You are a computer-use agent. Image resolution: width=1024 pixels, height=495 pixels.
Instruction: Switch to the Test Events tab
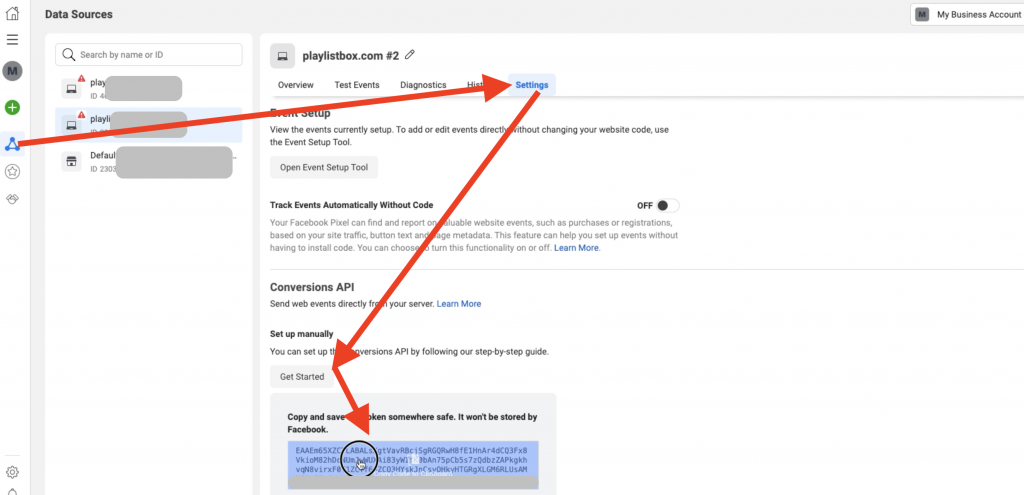[357, 85]
